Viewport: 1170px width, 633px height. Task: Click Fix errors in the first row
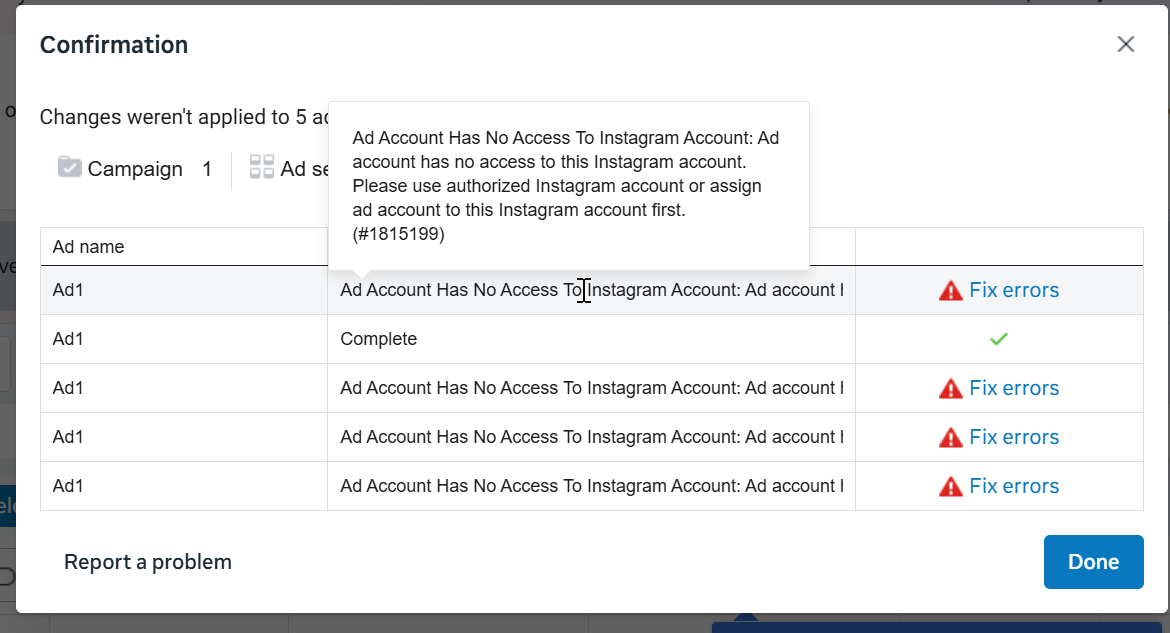pos(1014,290)
